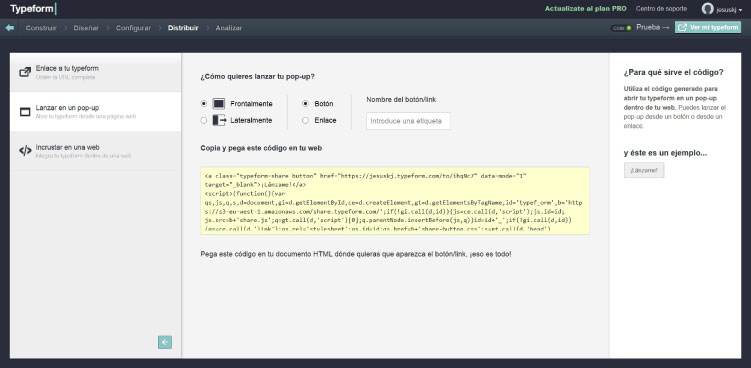Click the external link icon beside Enlace a tu typeform
This screenshot has width=751, height=368.
pyautogui.click(x=25, y=72)
